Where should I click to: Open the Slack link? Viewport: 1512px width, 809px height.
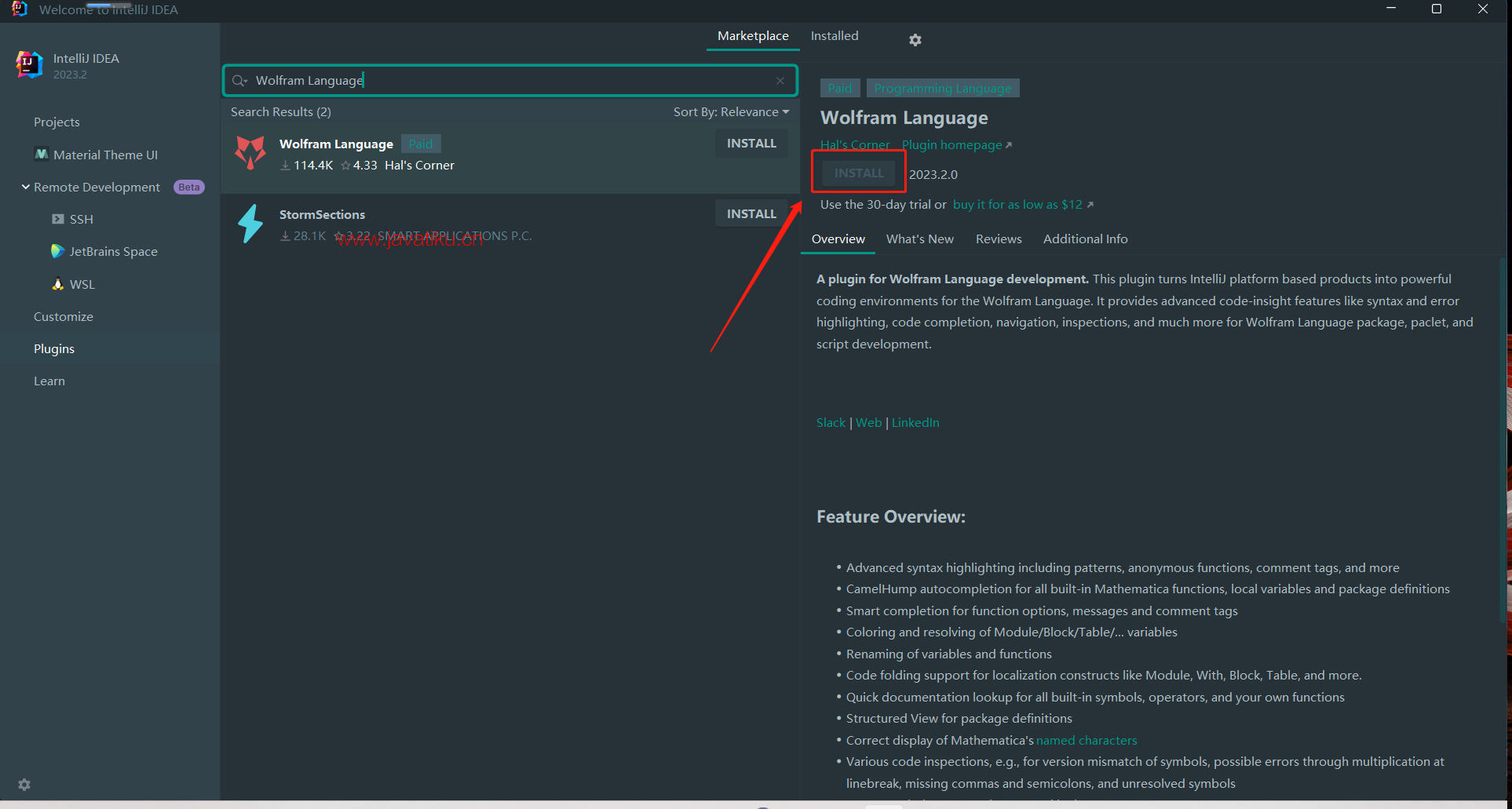tap(831, 423)
